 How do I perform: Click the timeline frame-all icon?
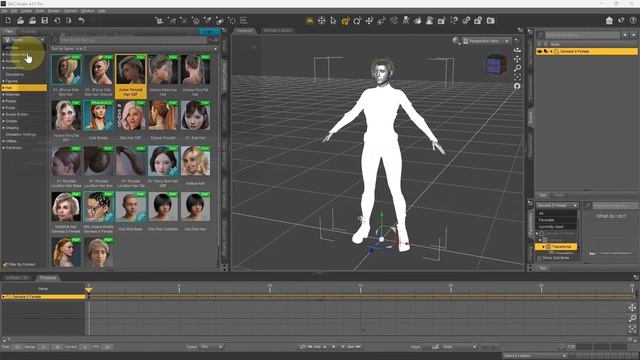click(x=632, y=328)
